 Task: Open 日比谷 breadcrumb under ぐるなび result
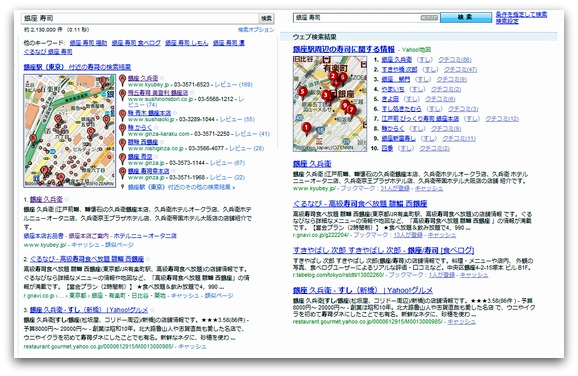click(140, 296)
